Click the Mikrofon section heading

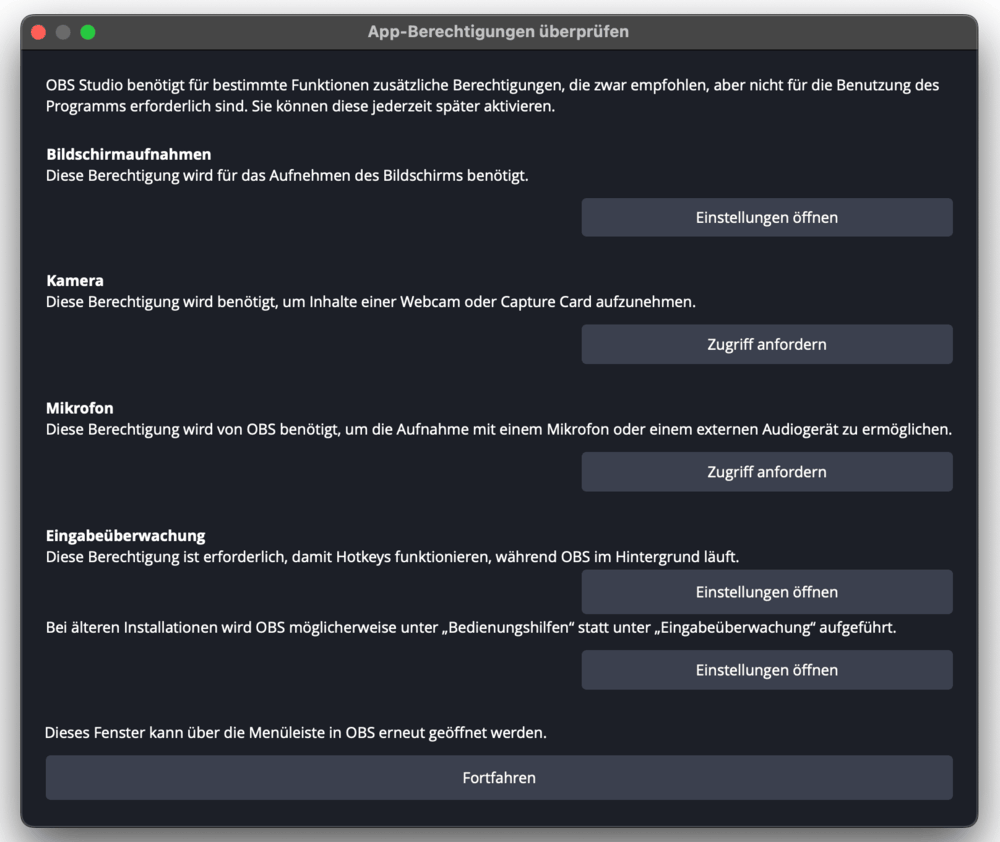pyautogui.click(x=80, y=408)
